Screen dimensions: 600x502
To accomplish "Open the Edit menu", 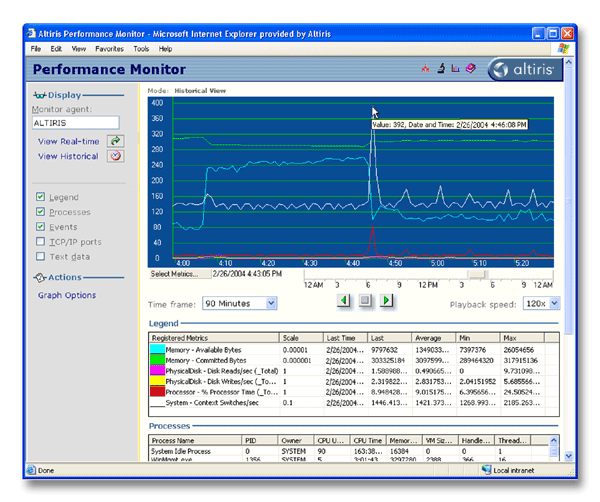I will click(56, 49).
